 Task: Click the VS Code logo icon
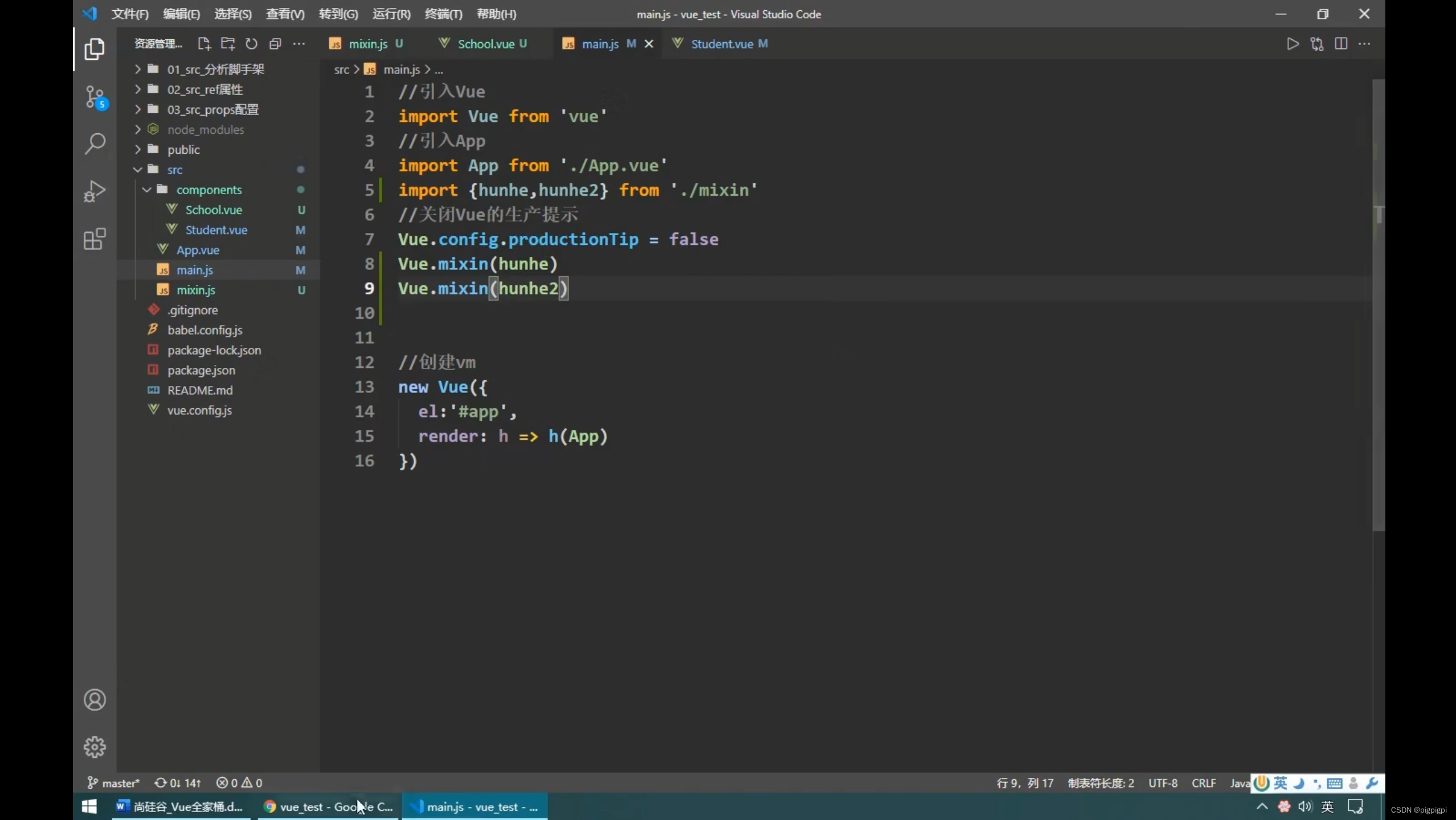tap(89, 14)
